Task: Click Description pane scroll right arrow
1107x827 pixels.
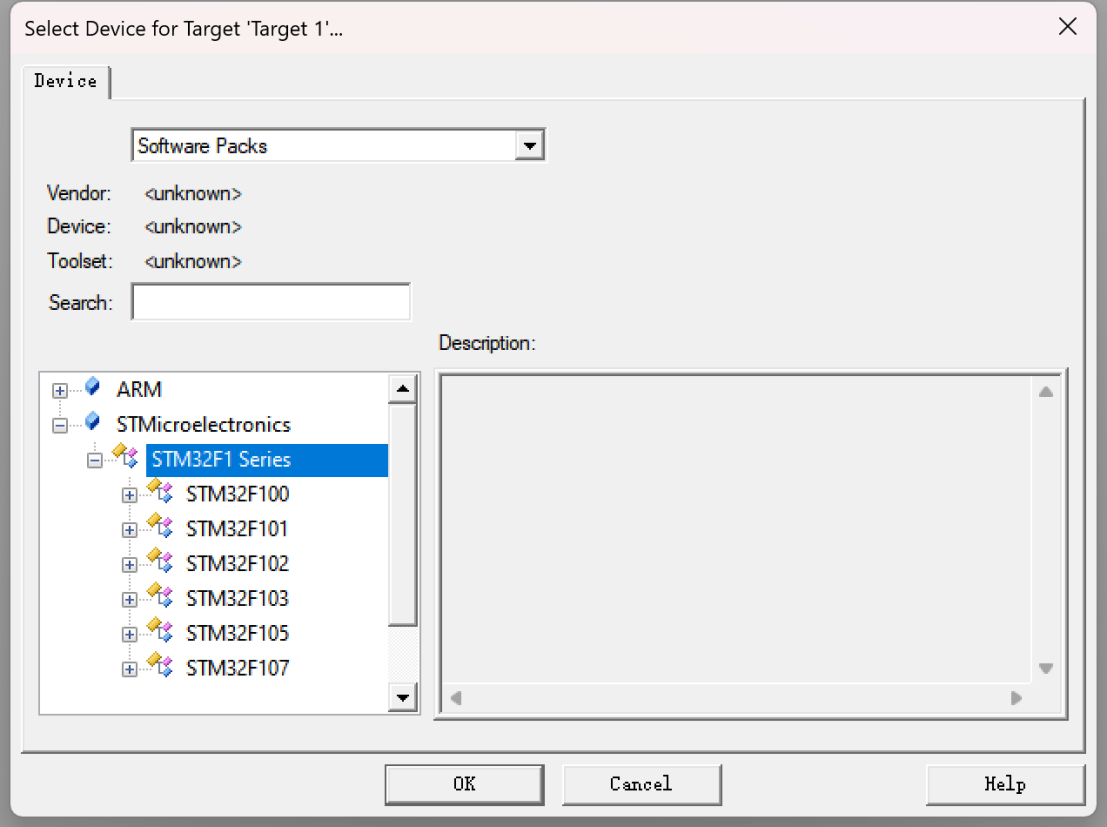Action: click(x=1016, y=698)
